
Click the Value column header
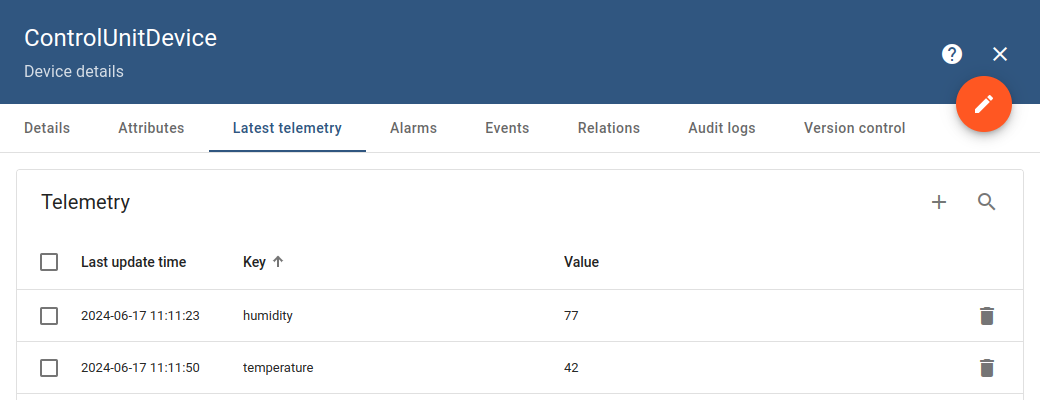coord(581,262)
